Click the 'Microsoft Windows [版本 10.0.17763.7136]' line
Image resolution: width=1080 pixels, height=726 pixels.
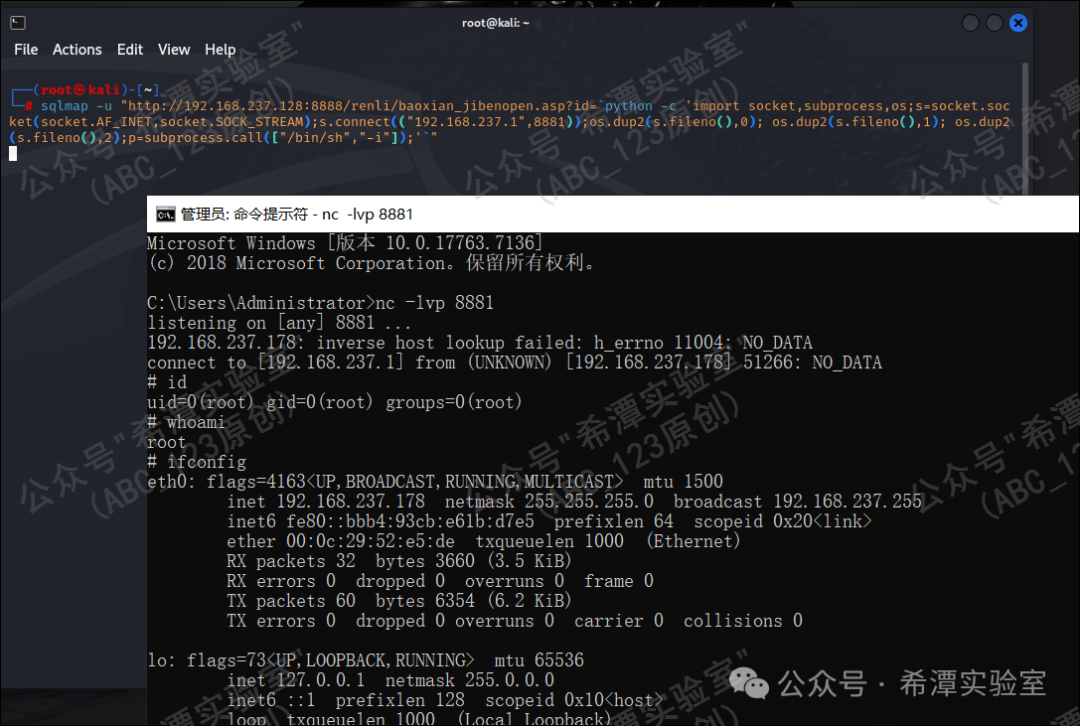pos(345,243)
